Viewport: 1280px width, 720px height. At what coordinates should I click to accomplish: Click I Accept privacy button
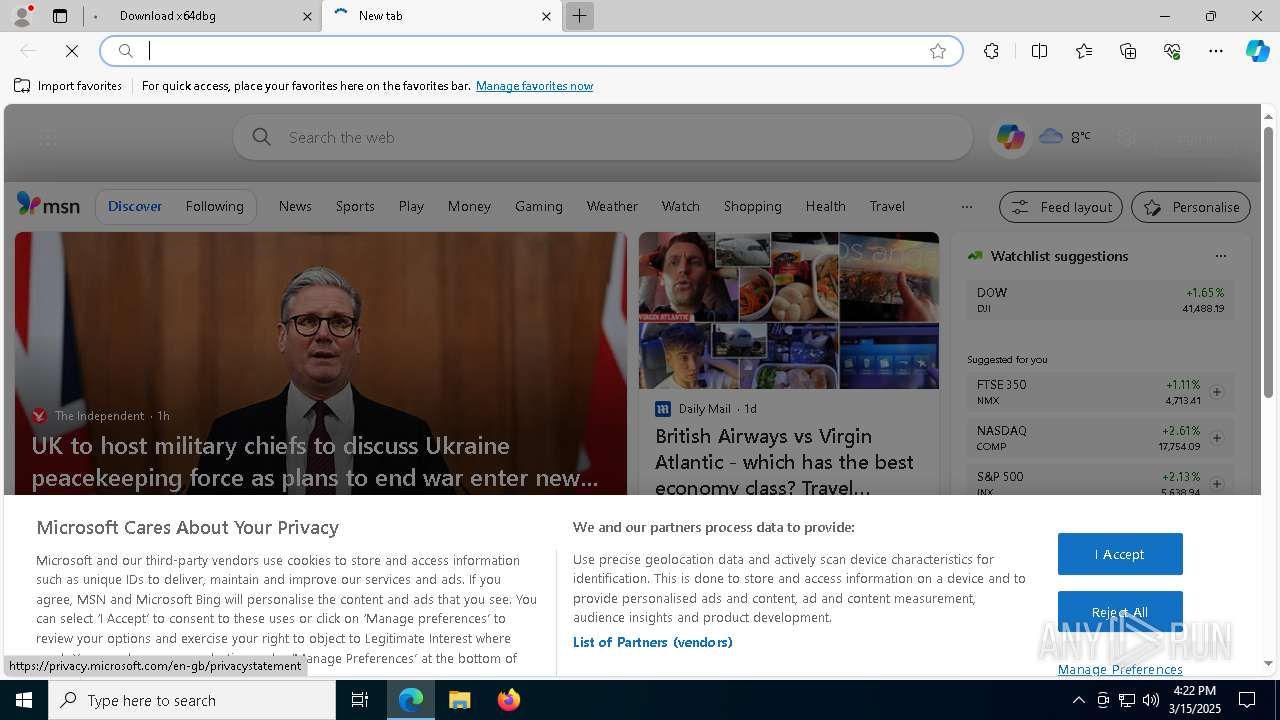coord(1120,554)
